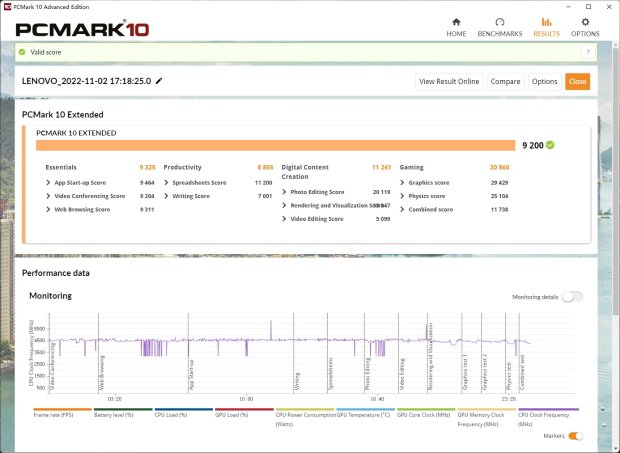Click the App Start-up chart marker
This screenshot has height=453, width=620.
coord(191,376)
